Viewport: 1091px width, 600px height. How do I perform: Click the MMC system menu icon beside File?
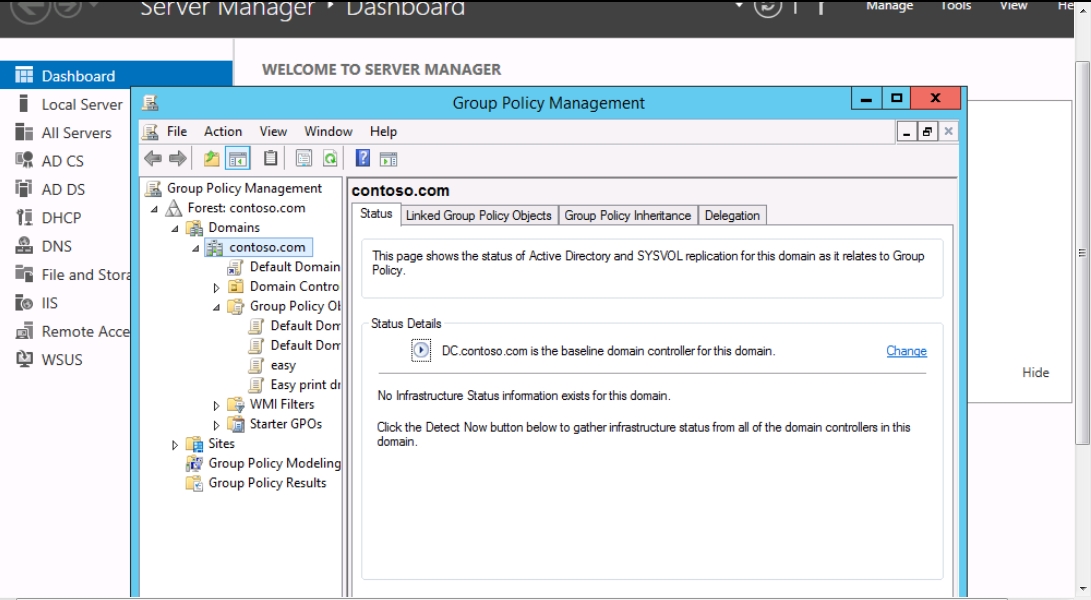(x=150, y=132)
